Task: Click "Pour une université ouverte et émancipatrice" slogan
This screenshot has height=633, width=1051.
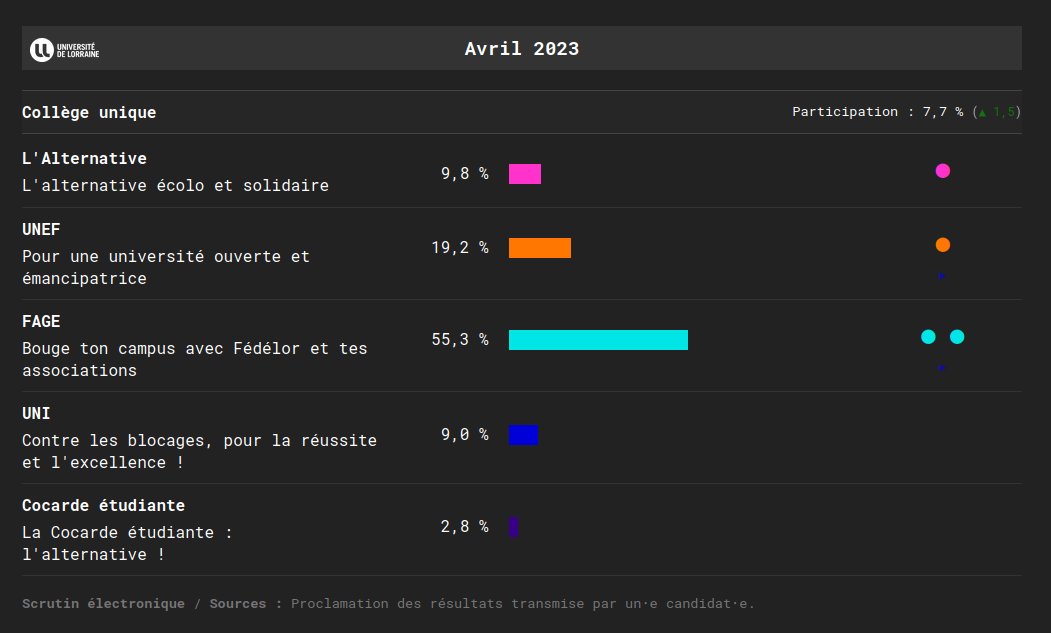Action: pos(166,268)
